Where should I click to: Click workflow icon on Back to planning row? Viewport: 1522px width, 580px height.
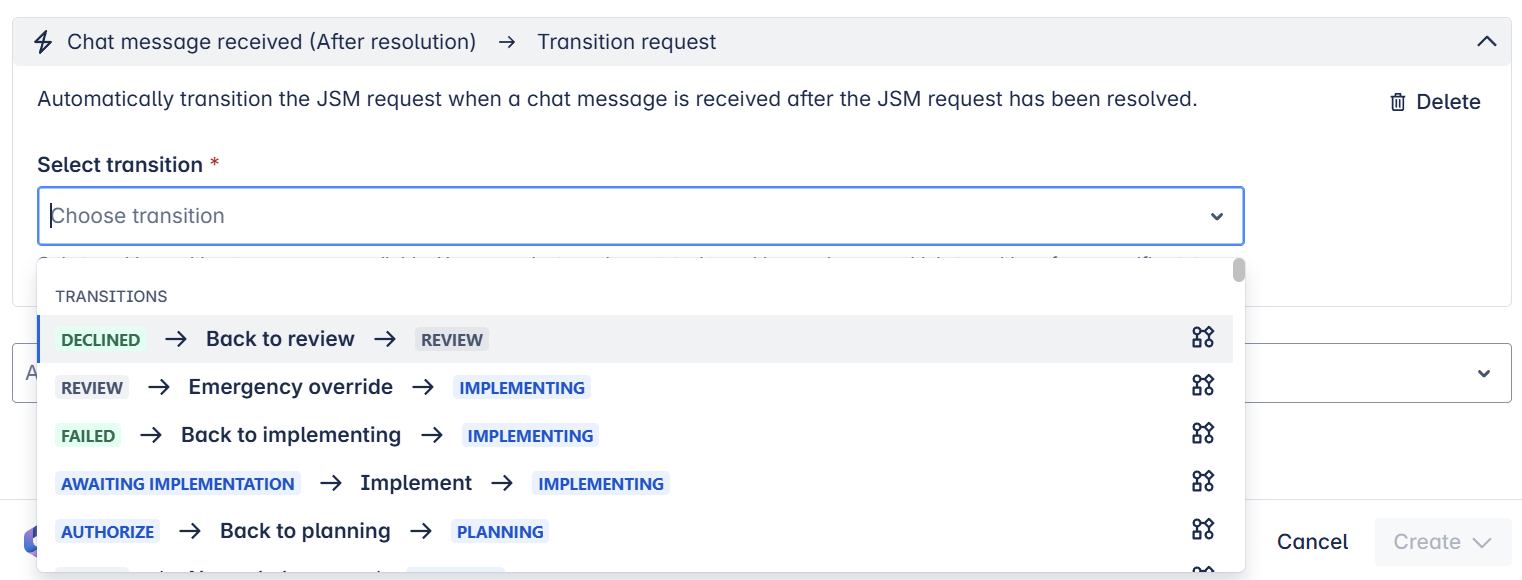click(1202, 530)
